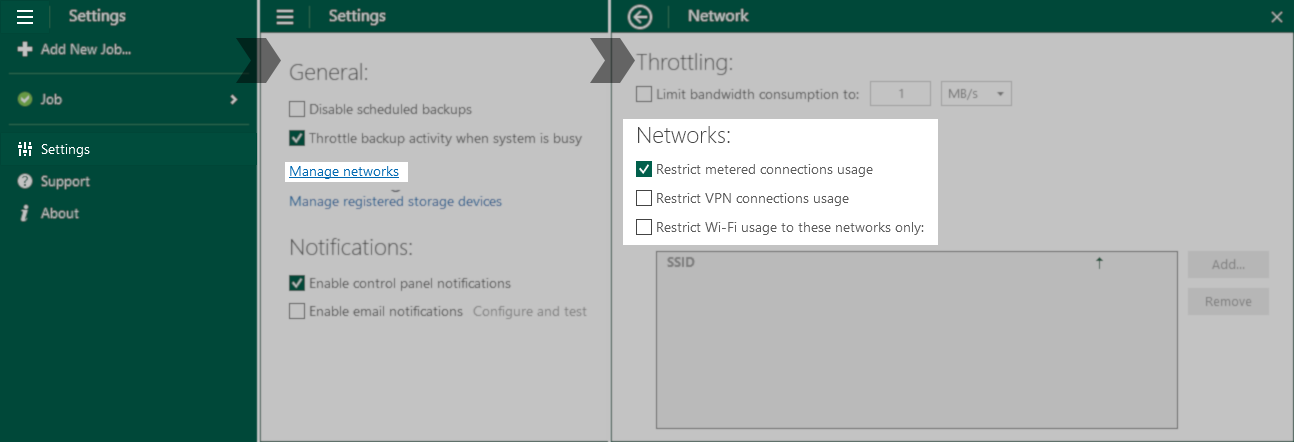
Task: Select Support in the sidebar menu
Action: click(65, 181)
